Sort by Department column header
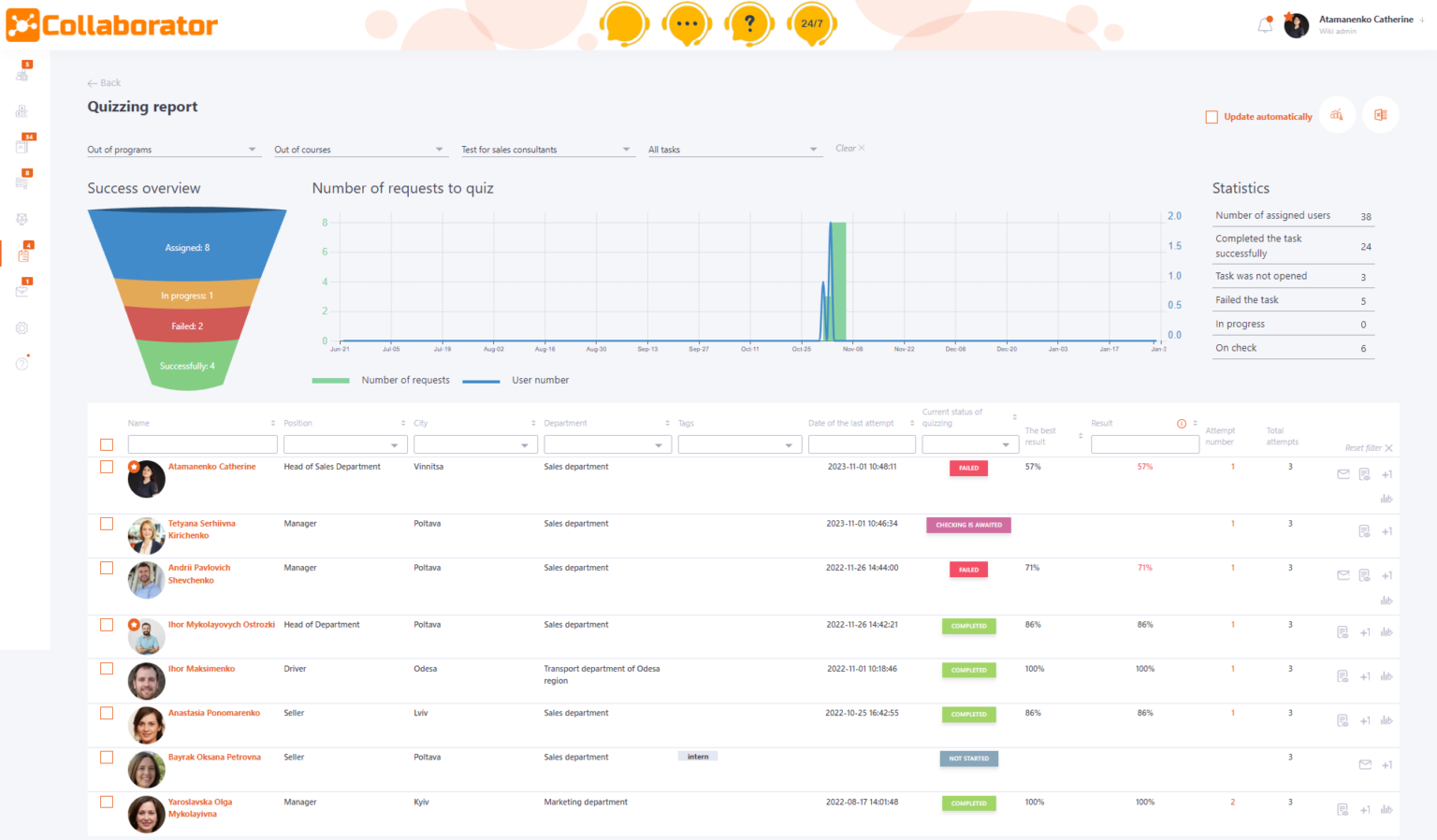Screen dimensions: 1437x840 point(566,423)
